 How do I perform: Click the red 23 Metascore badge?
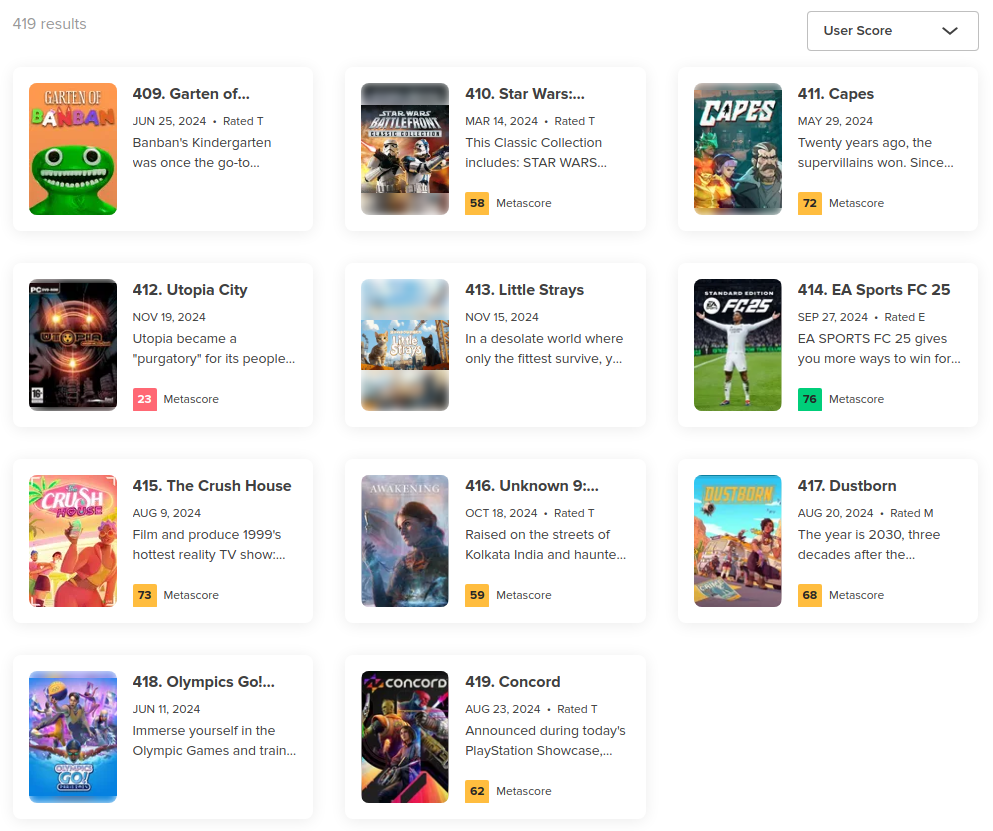(x=144, y=399)
